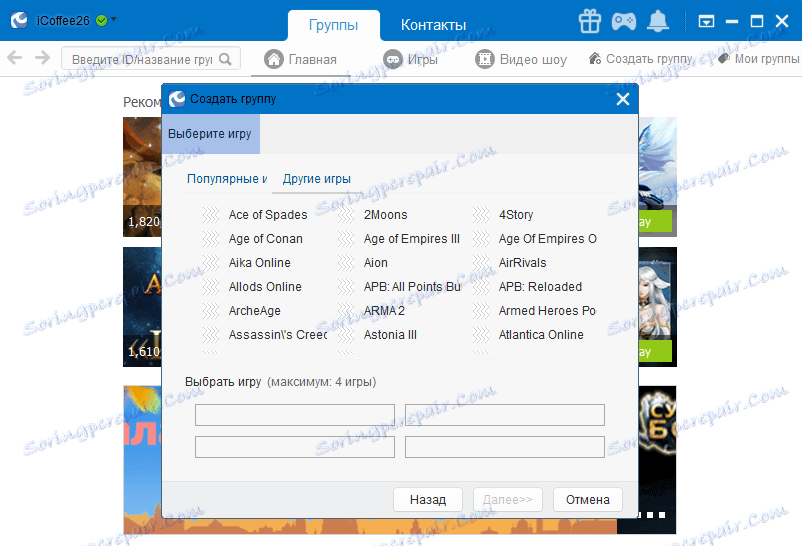Choose ARMA 2
Screen dimensions: 802x546
tap(384, 311)
